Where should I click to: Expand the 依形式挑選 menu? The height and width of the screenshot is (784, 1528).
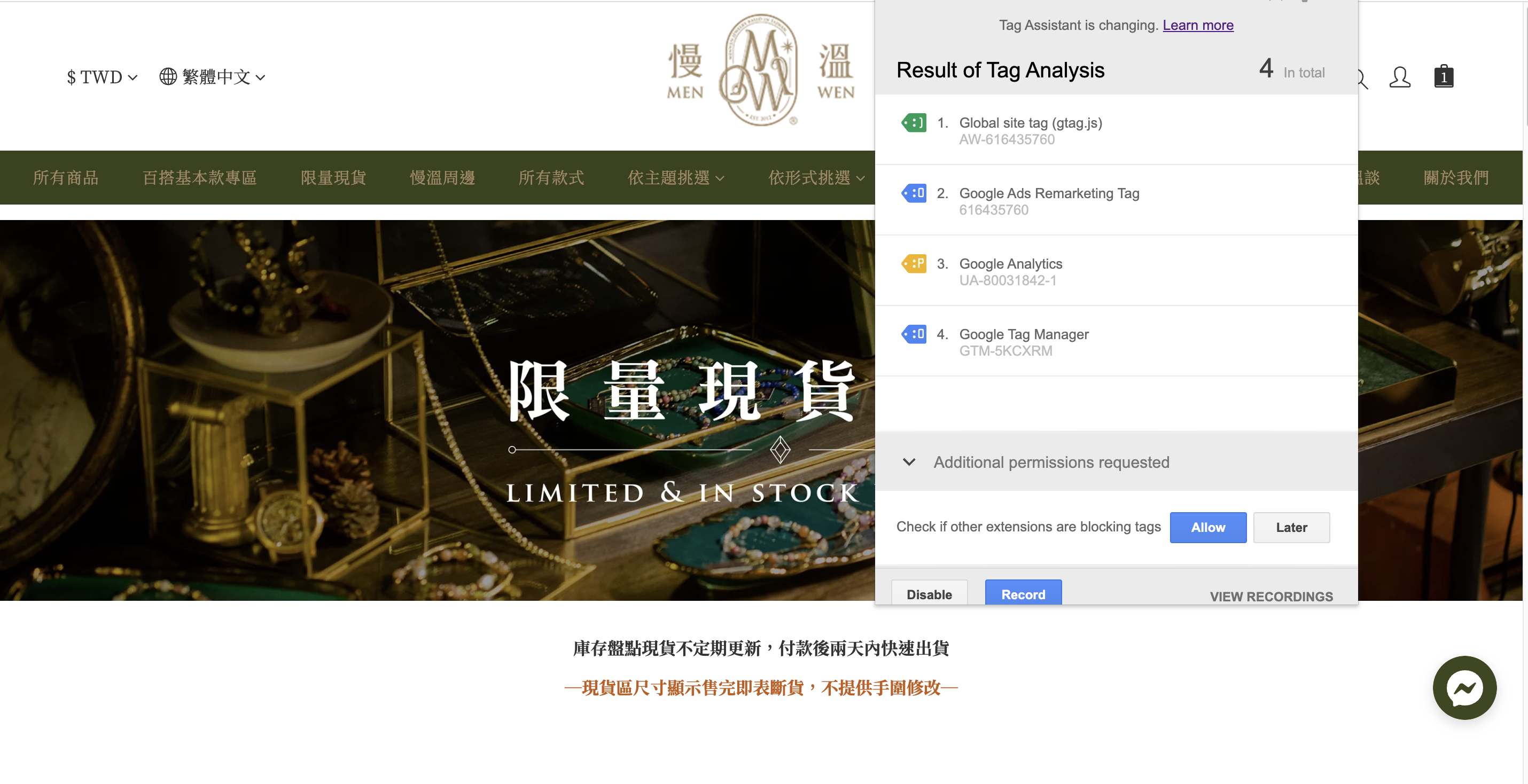[817, 177]
